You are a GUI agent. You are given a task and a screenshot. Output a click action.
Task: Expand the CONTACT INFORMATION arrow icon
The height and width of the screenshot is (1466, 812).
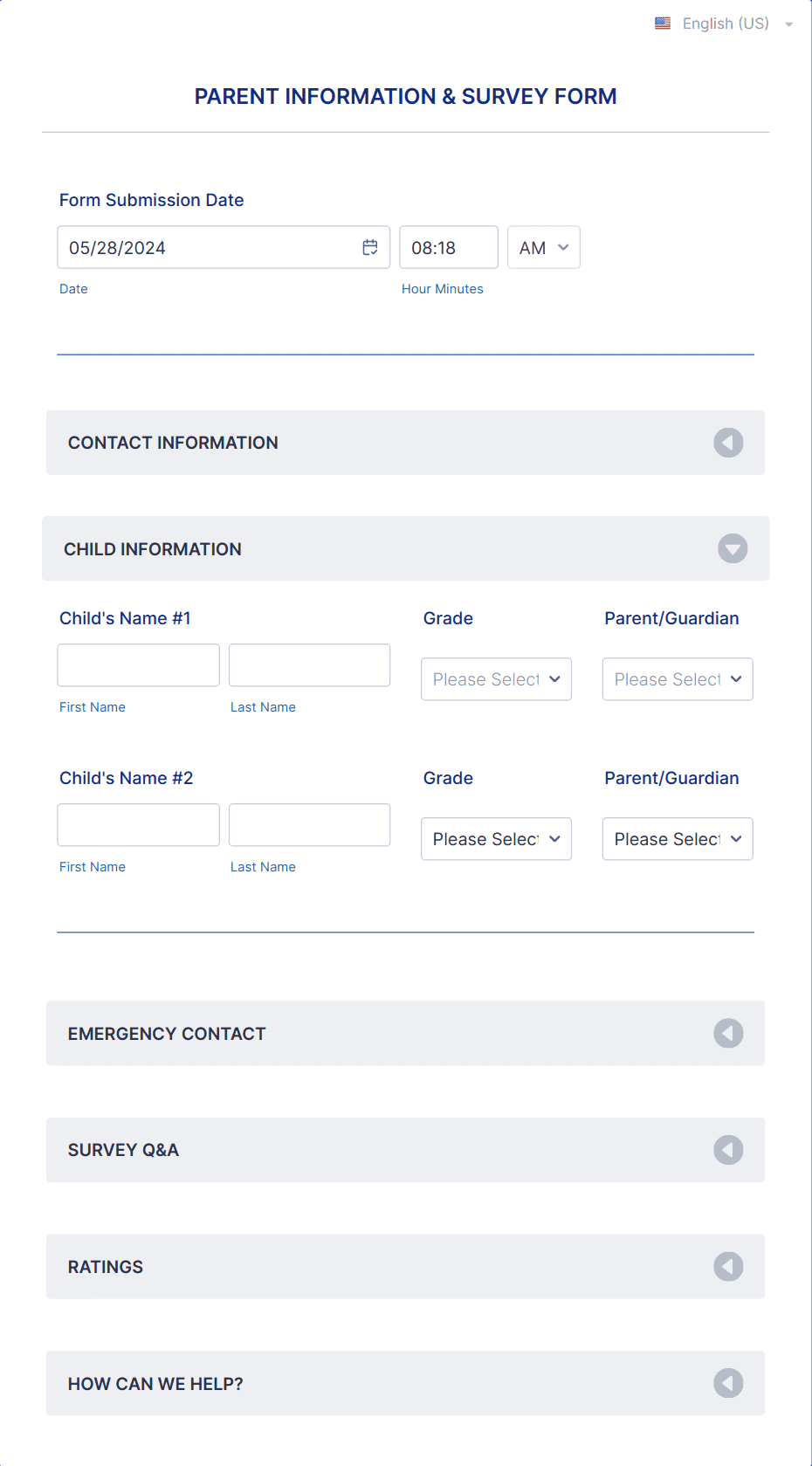click(728, 443)
